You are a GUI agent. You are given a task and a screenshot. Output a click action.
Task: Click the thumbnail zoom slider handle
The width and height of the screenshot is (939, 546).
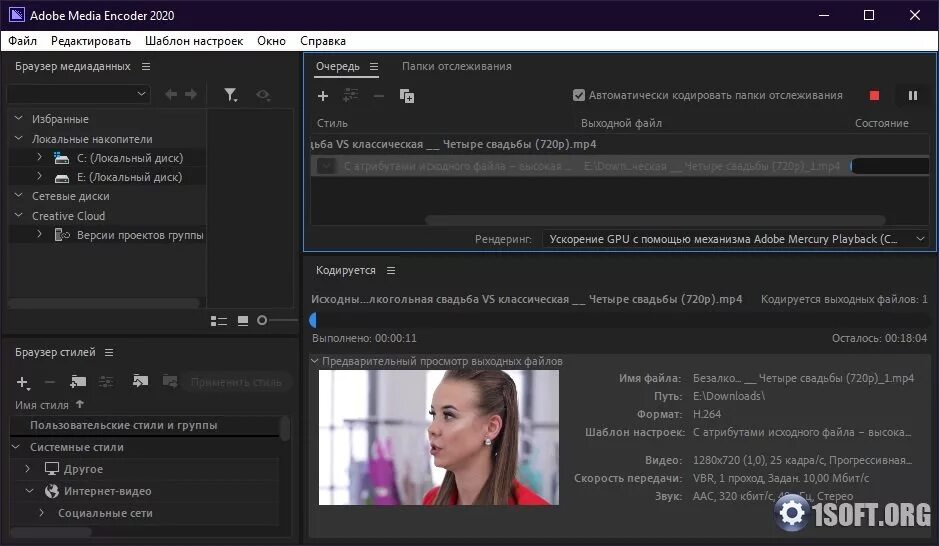pyautogui.click(x=262, y=320)
